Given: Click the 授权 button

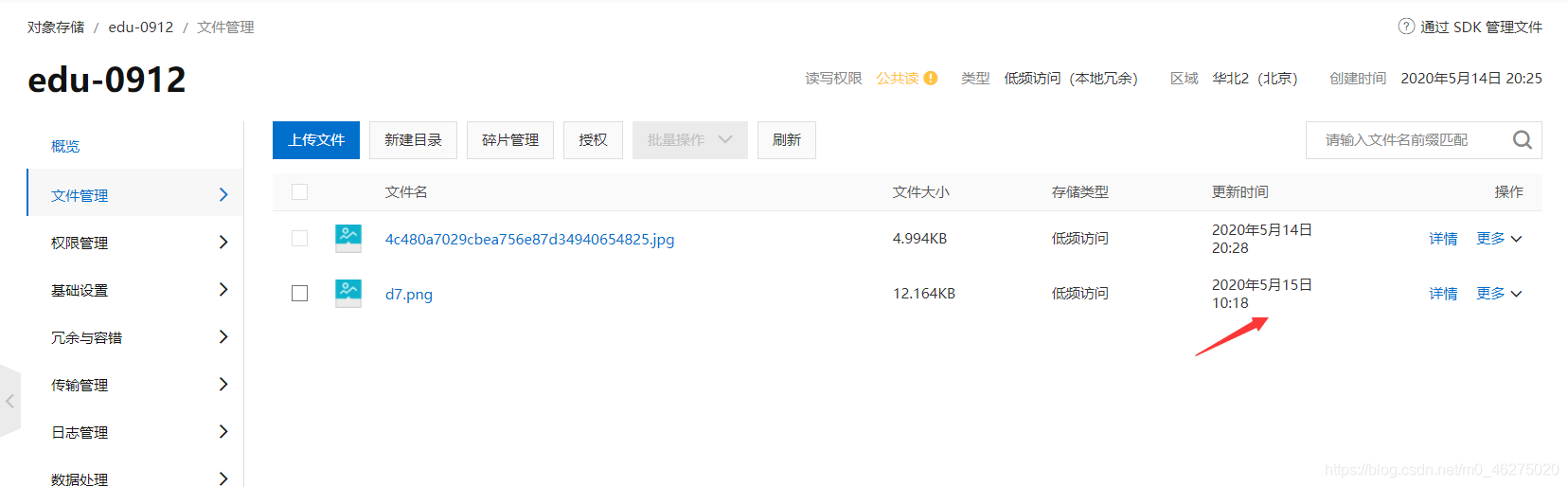Looking at the screenshot, I should [593, 140].
